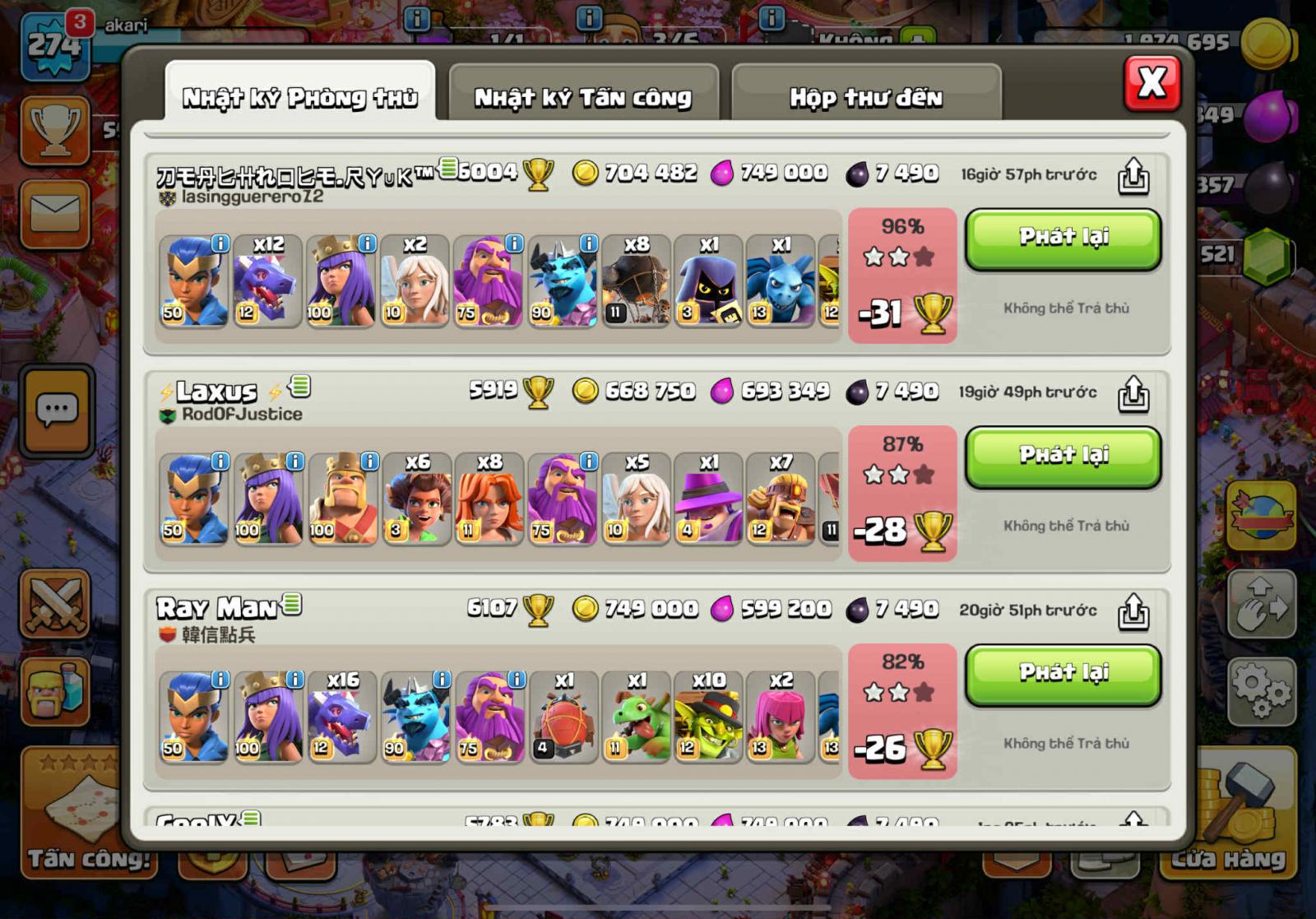Open the Cửa hàng shop button
Image resolution: width=1316 pixels, height=919 pixels.
click(x=1228, y=815)
